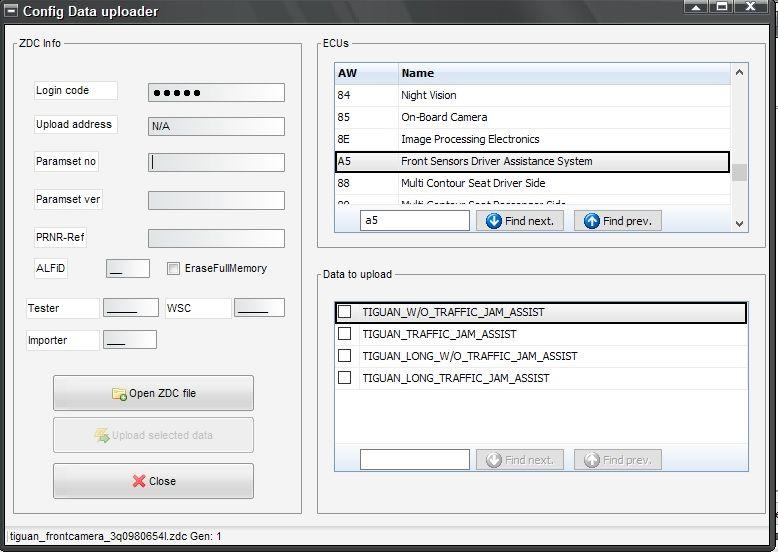Image resolution: width=778 pixels, height=552 pixels.
Task: Focus the Paramset no field
Action: (216, 162)
